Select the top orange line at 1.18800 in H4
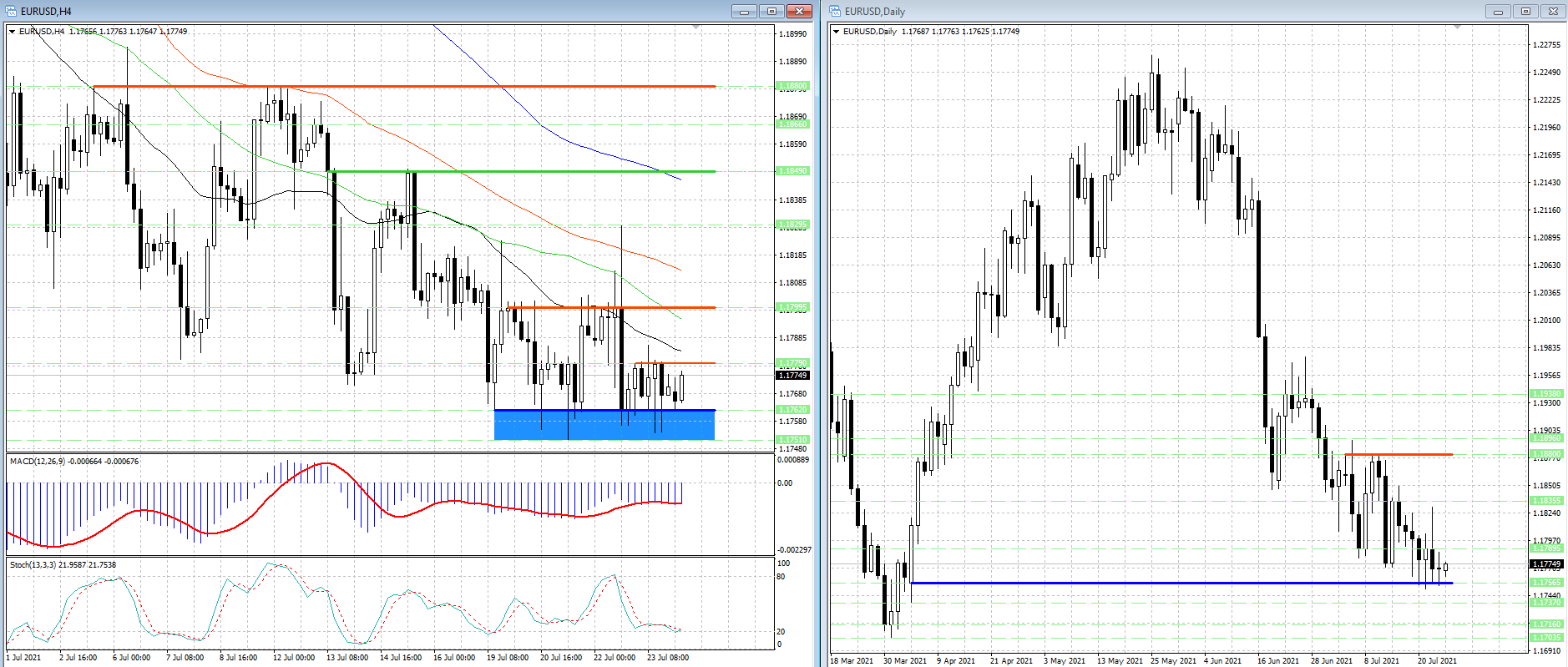Screen dimensions: 1568x667 point(404,86)
